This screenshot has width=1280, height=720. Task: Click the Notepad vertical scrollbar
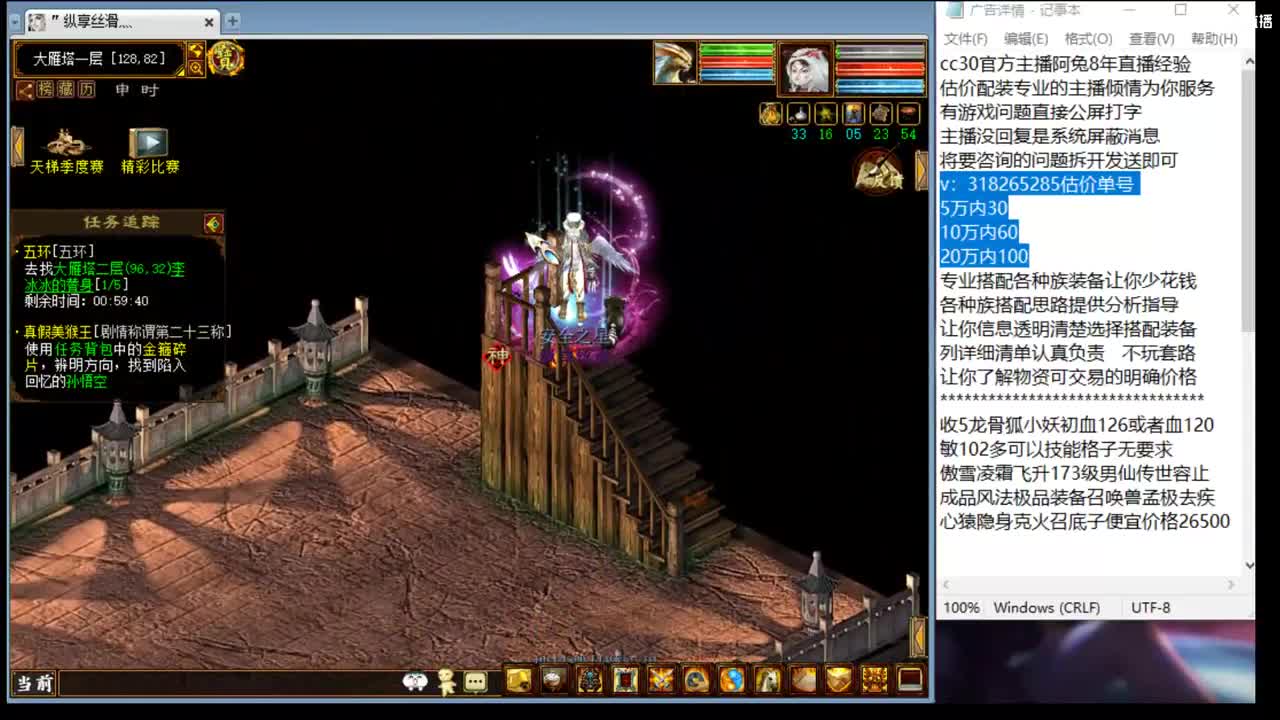[x=1248, y=312]
